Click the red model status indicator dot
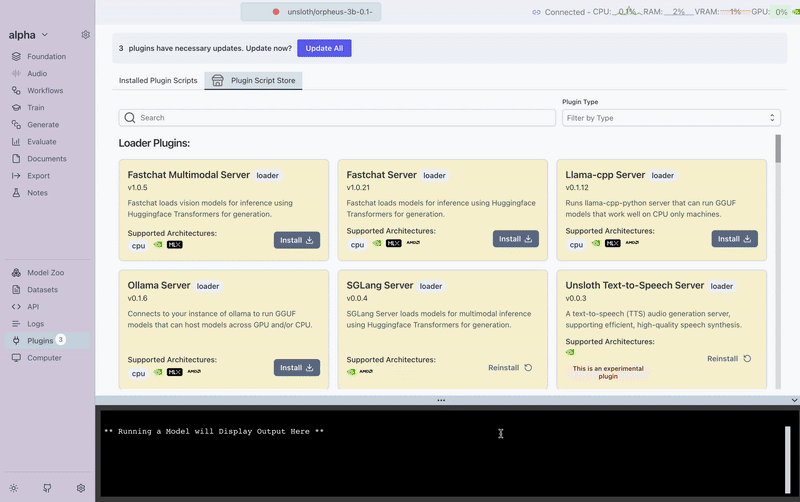 276,12
